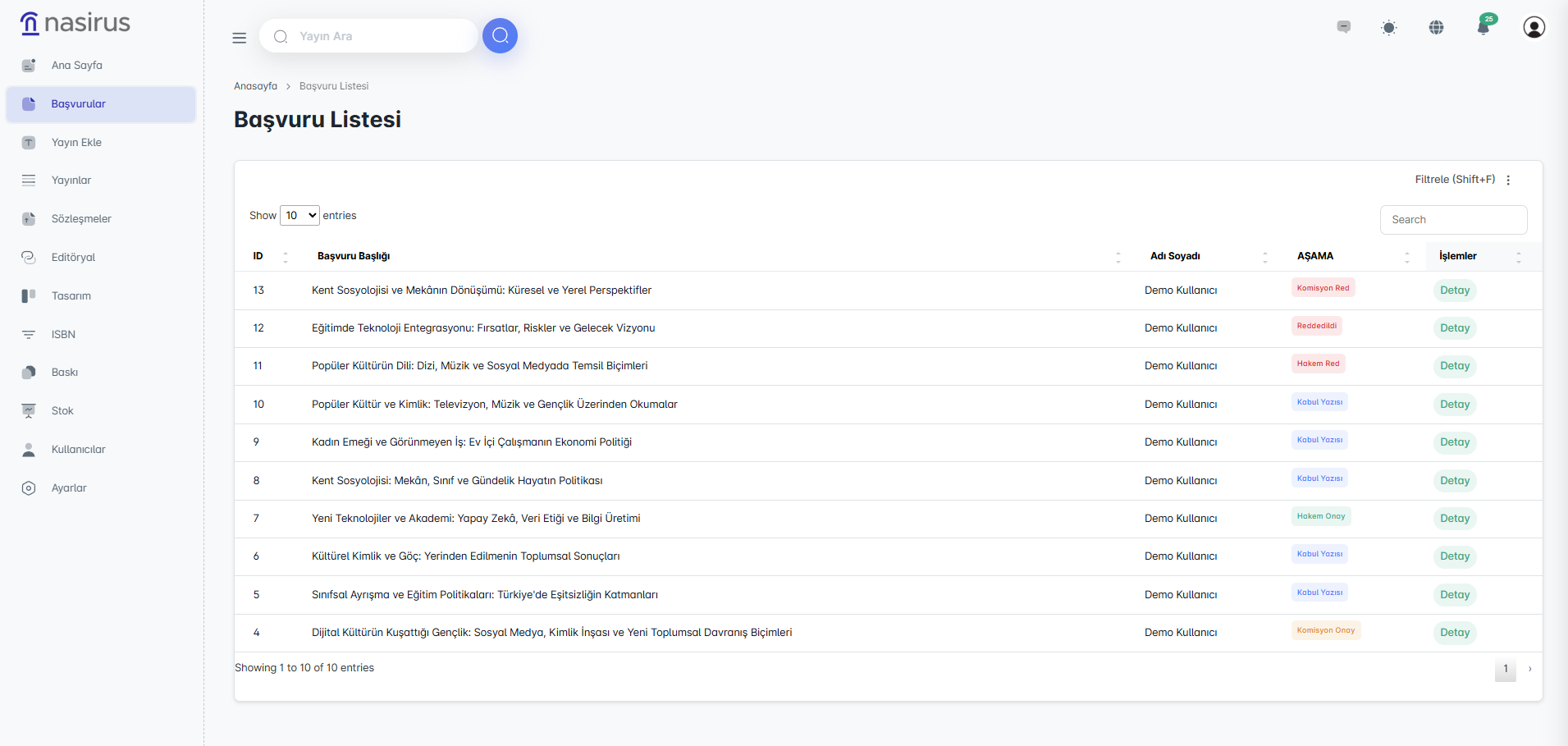The height and width of the screenshot is (746, 1568).
Task: Click the hamburger menu icon
Action: coord(239,38)
